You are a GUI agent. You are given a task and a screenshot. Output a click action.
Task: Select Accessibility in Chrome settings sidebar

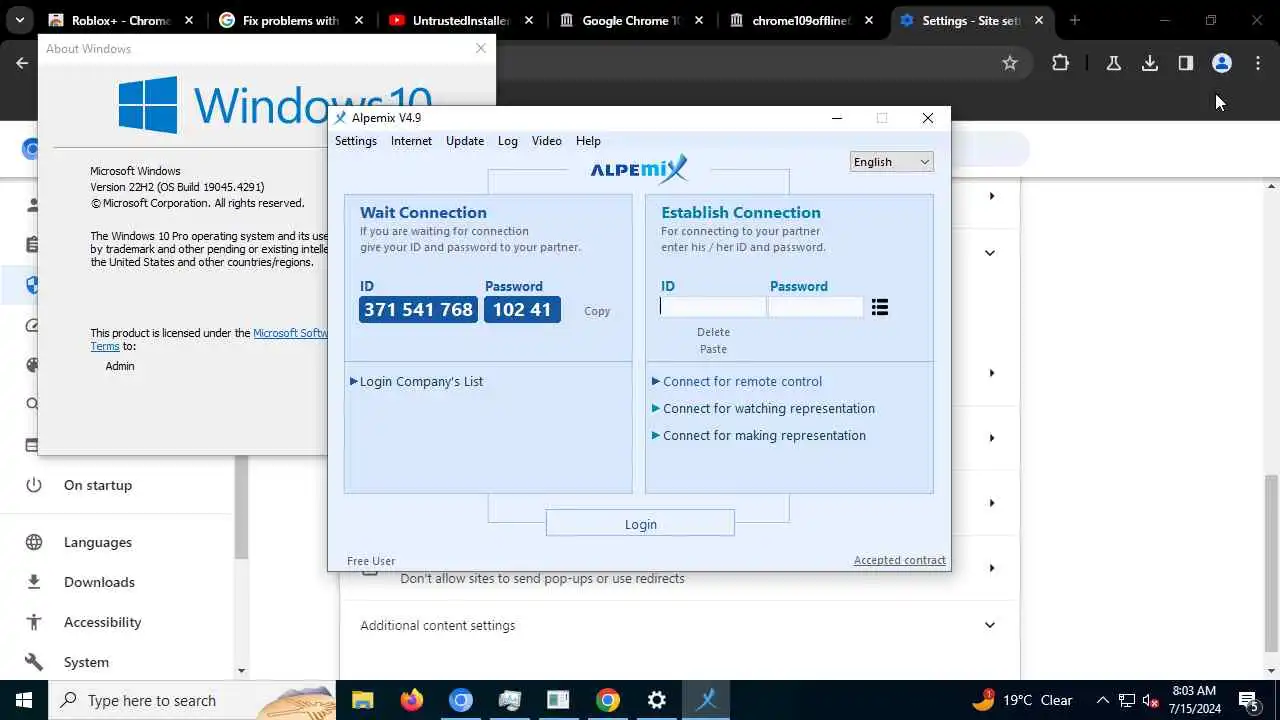[x=102, y=622]
